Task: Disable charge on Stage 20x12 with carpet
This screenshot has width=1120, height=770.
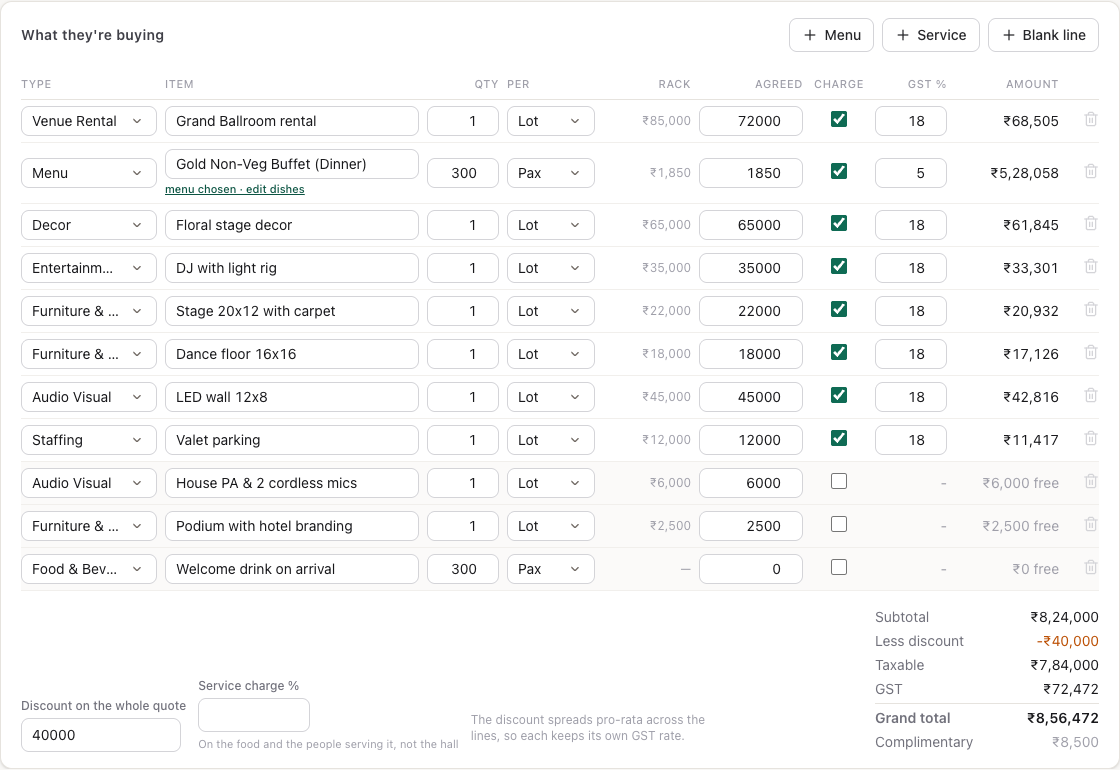Action: pos(839,309)
